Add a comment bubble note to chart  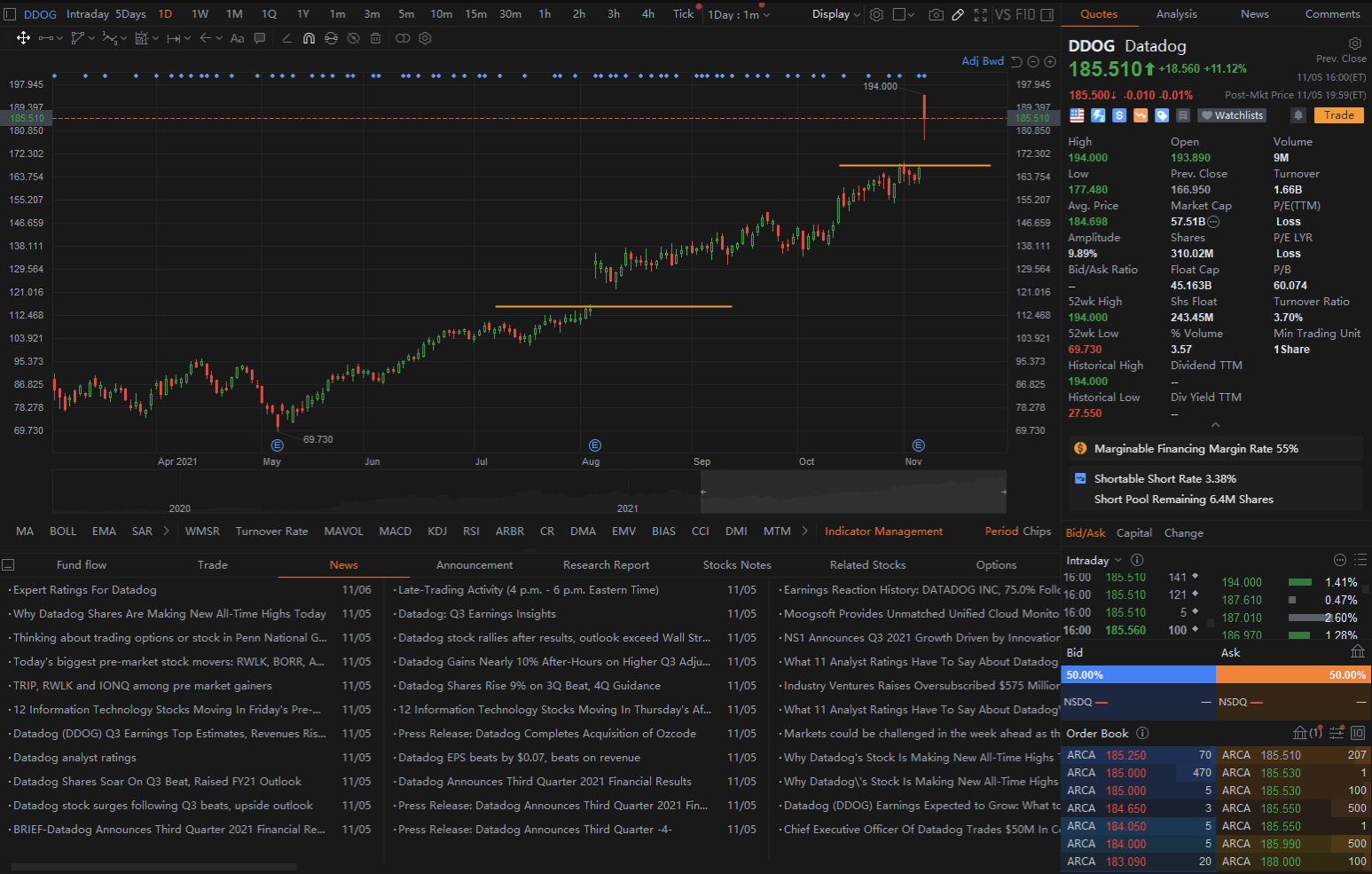(x=260, y=38)
